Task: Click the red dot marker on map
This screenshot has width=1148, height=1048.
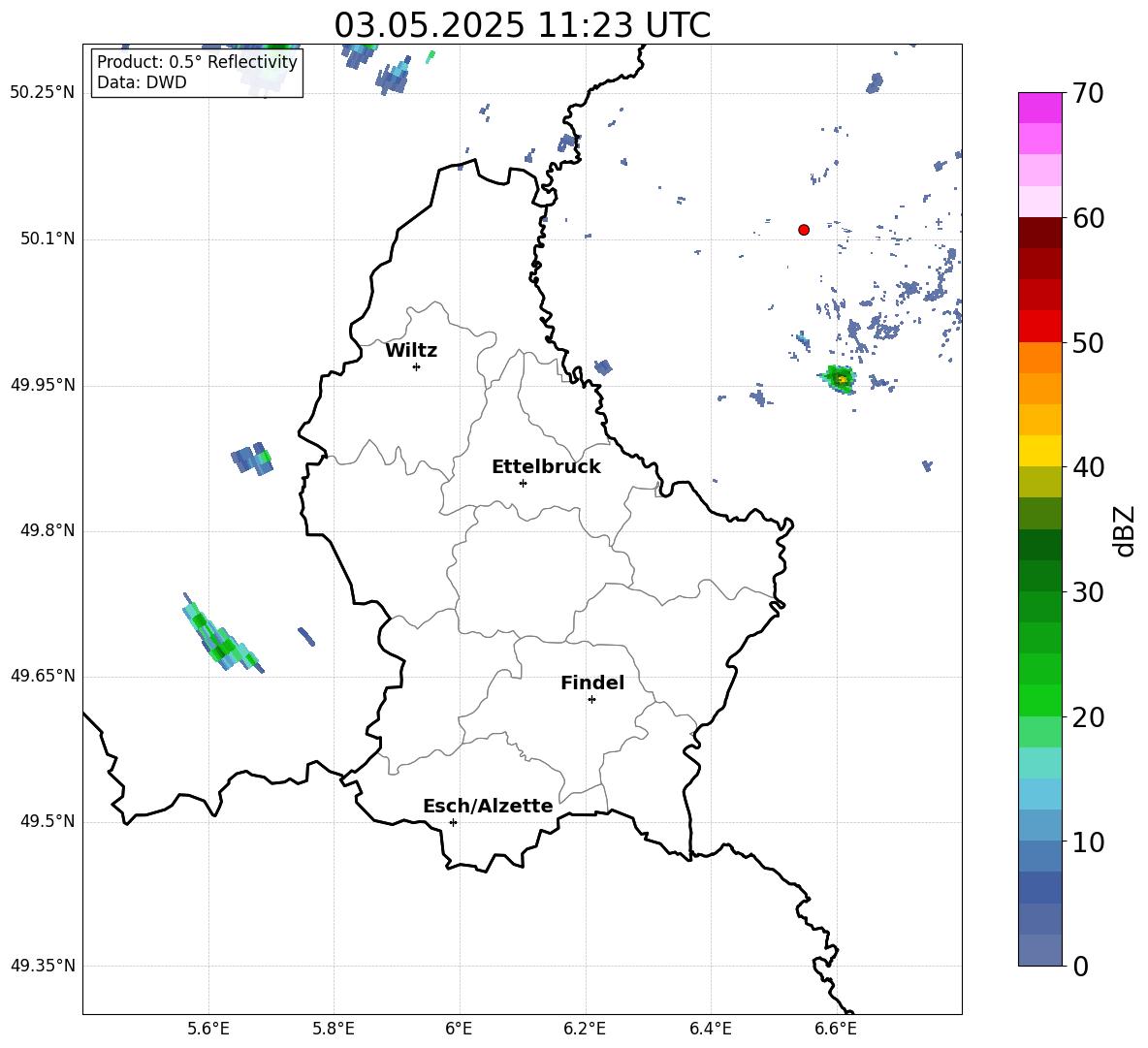Action: click(x=804, y=230)
